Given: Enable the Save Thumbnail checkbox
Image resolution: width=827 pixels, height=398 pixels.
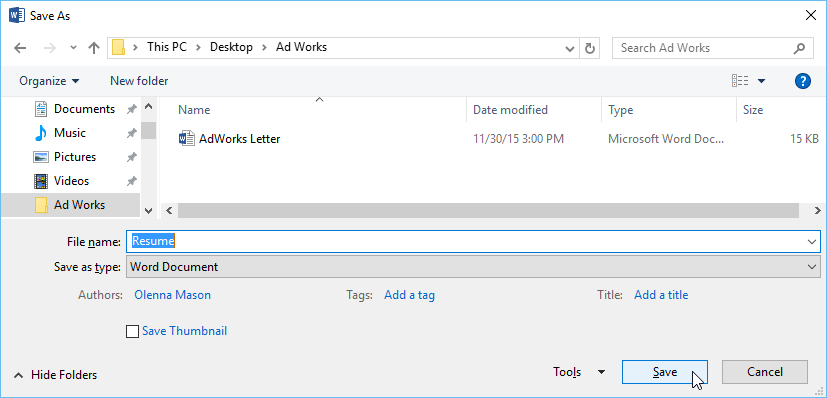Looking at the screenshot, I should (x=132, y=332).
